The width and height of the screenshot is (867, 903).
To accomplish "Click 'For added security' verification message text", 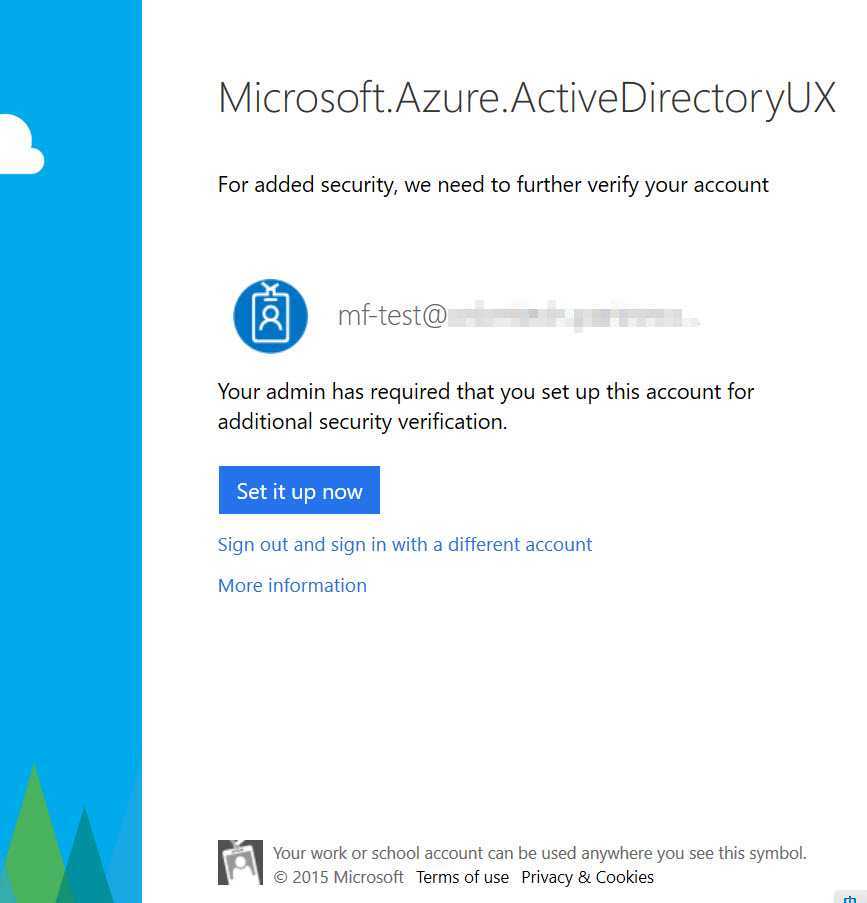I will click(493, 185).
